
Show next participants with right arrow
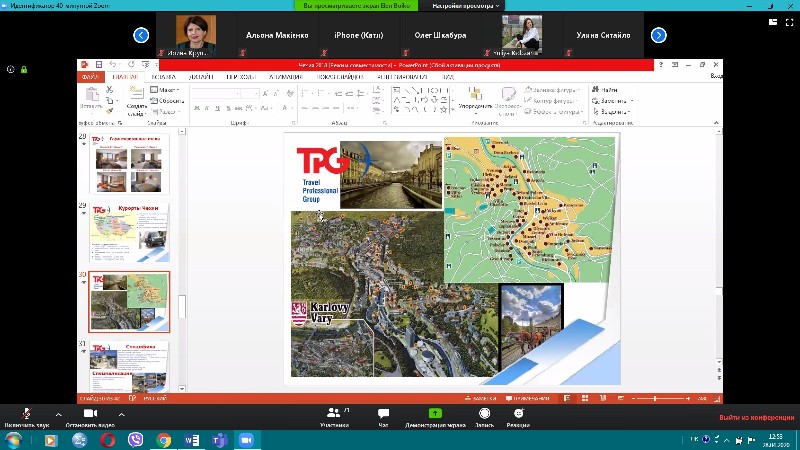click(658, 35)
